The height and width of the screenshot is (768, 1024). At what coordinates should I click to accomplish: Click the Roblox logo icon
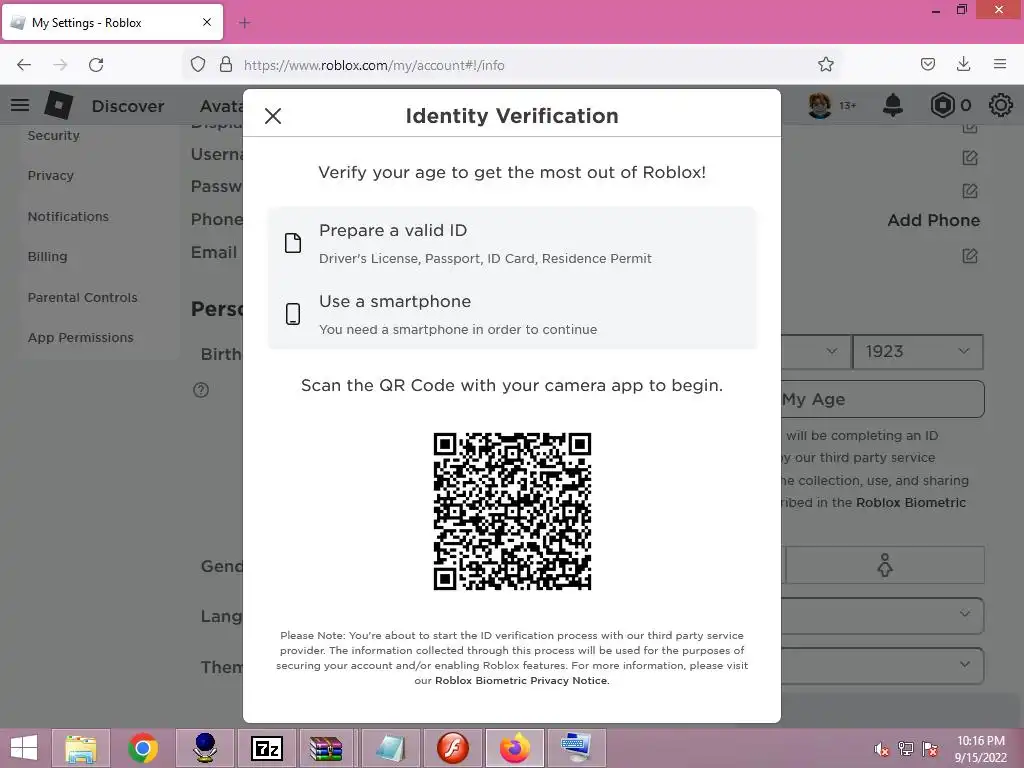pos(58,105)
